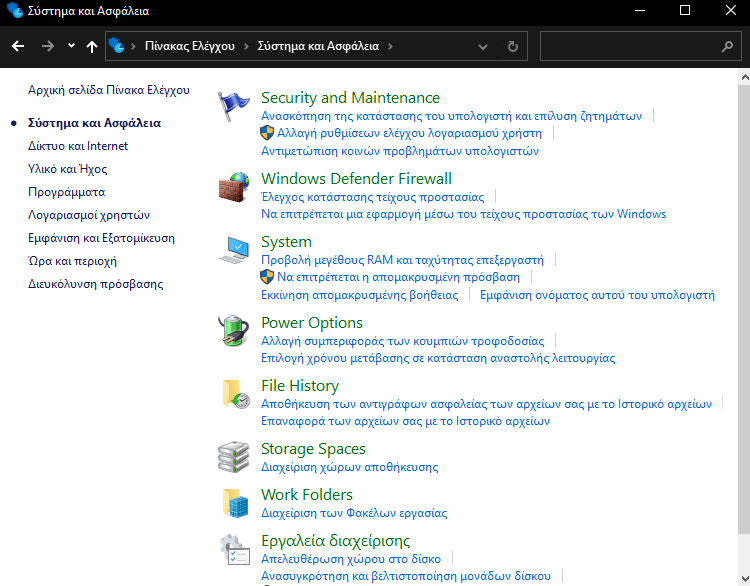Open Προγράμματα category
The height and width of the screenshot is (586, 750).
66,192
